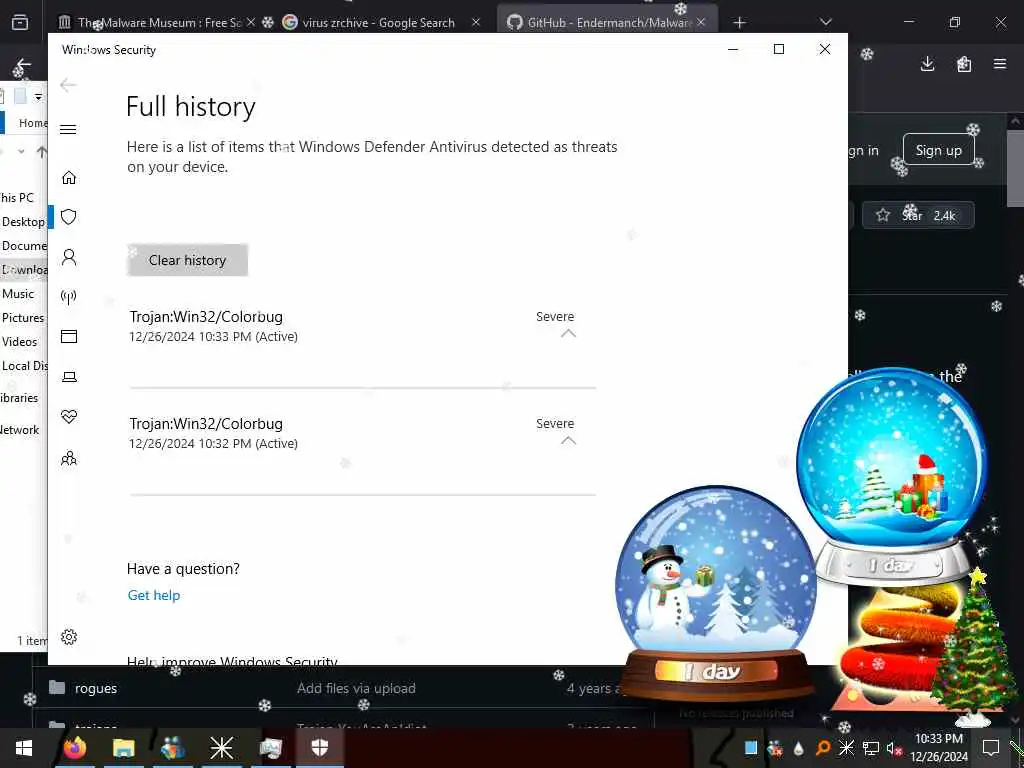The height and width of the screenshot is (768, 1024).
Task: Open browser downloads panel icon
Action: click(927, 64)
